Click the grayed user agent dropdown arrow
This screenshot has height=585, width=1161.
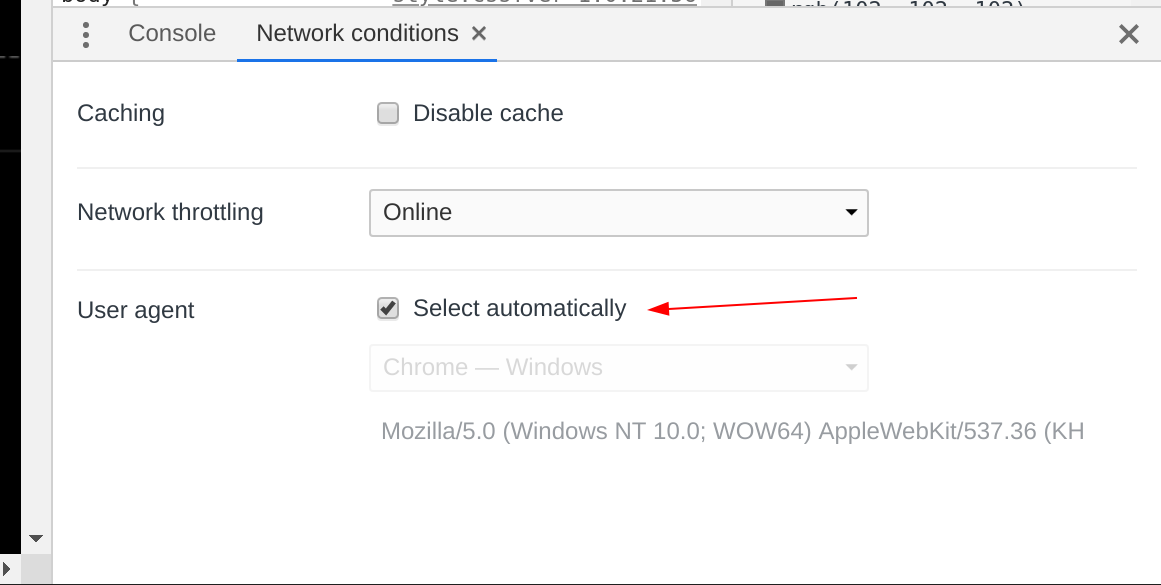pos(851,367)
